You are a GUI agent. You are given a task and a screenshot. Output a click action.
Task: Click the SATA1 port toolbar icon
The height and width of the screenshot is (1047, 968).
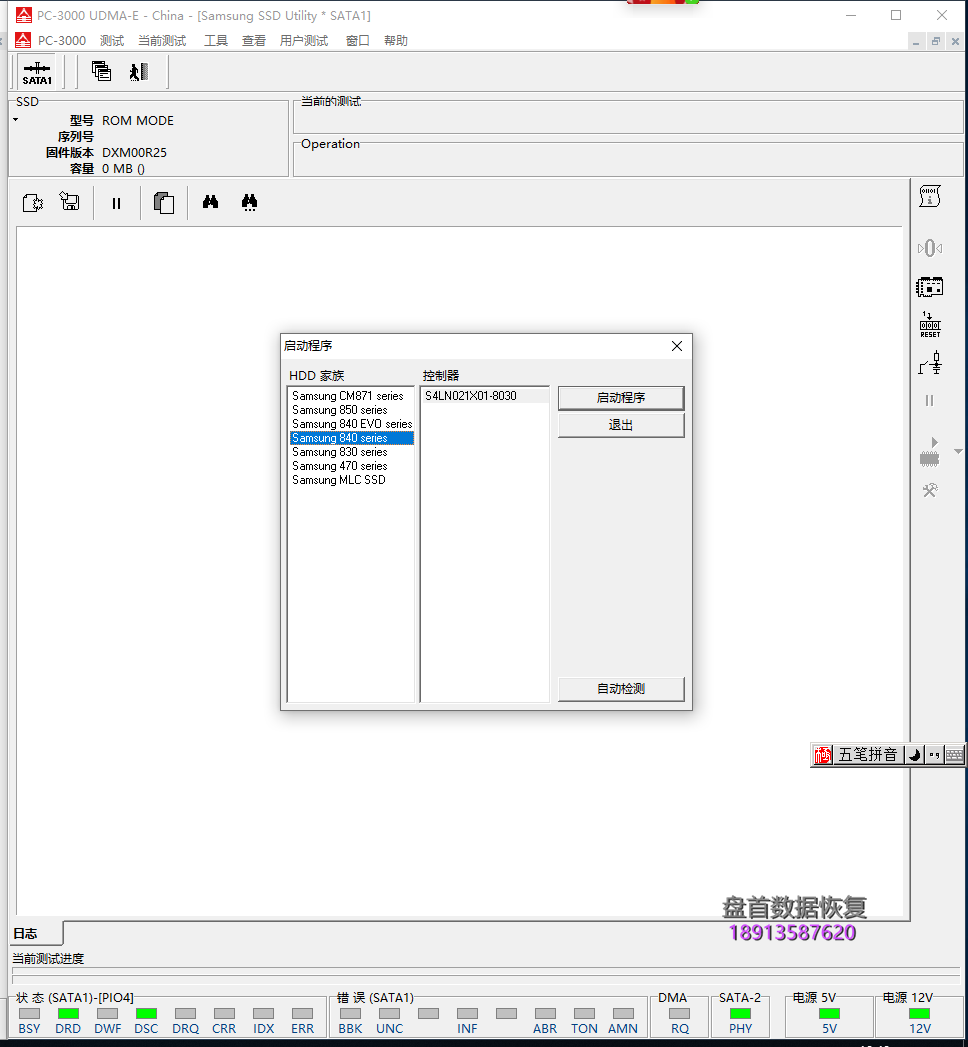click(37, 72)
